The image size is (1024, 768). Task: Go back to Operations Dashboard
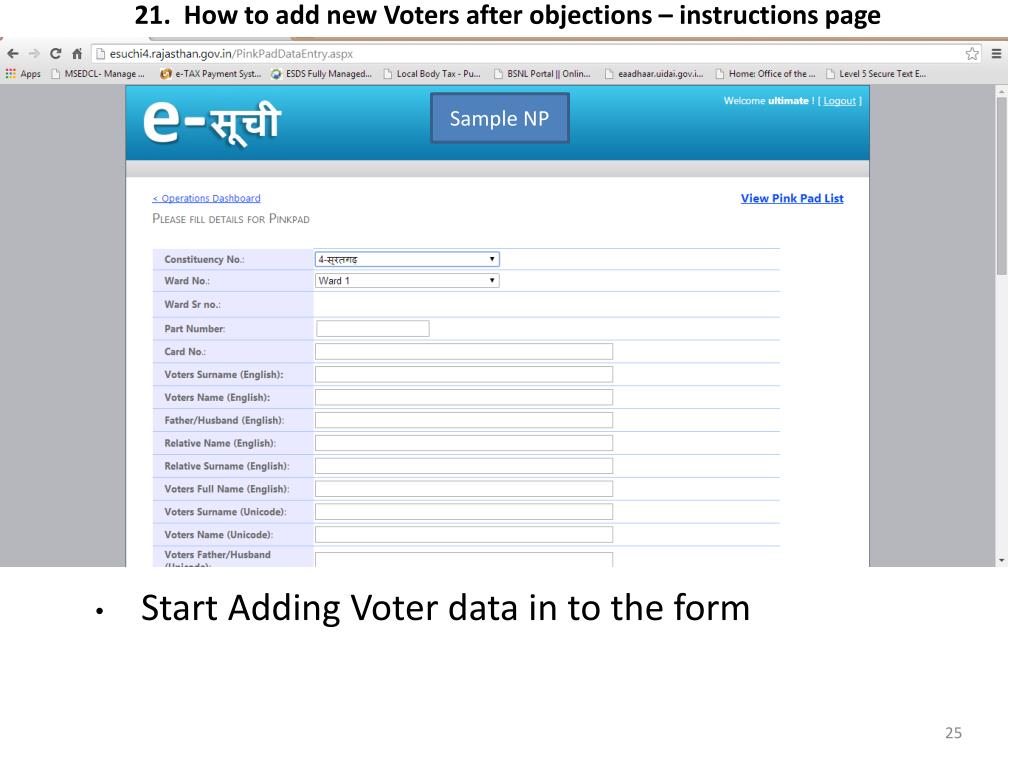pos(206,198)
